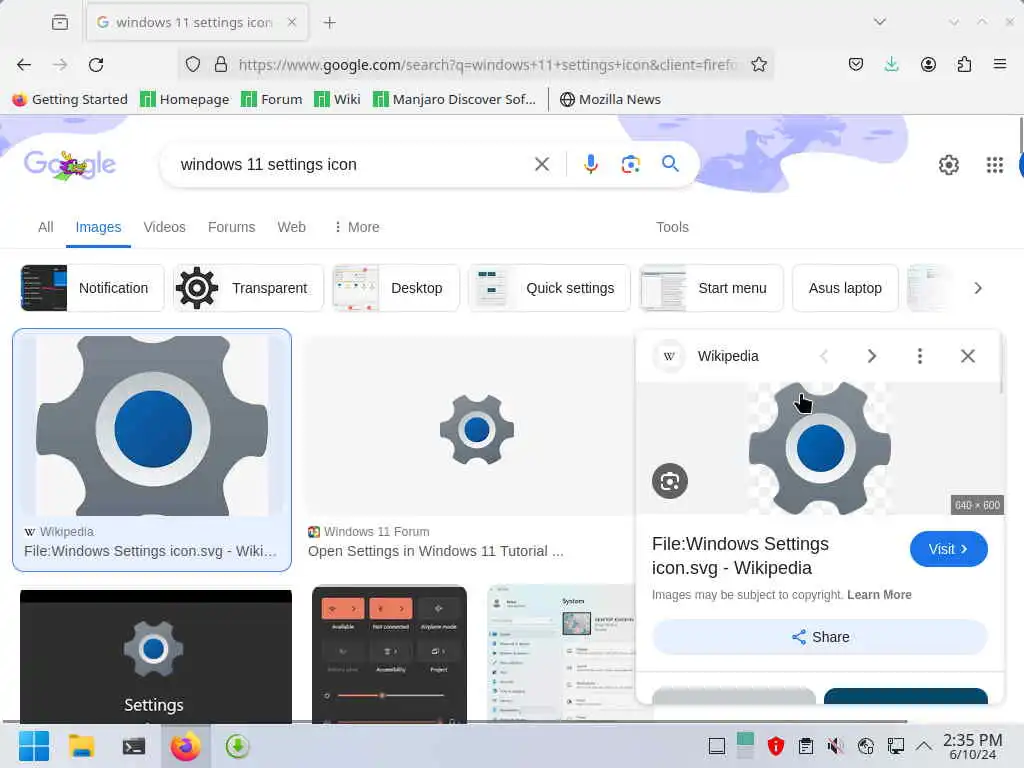Viewport: 1024px width, 768px height.
Task: Open the Mozilla News bookmark
Action: [610, 99]
